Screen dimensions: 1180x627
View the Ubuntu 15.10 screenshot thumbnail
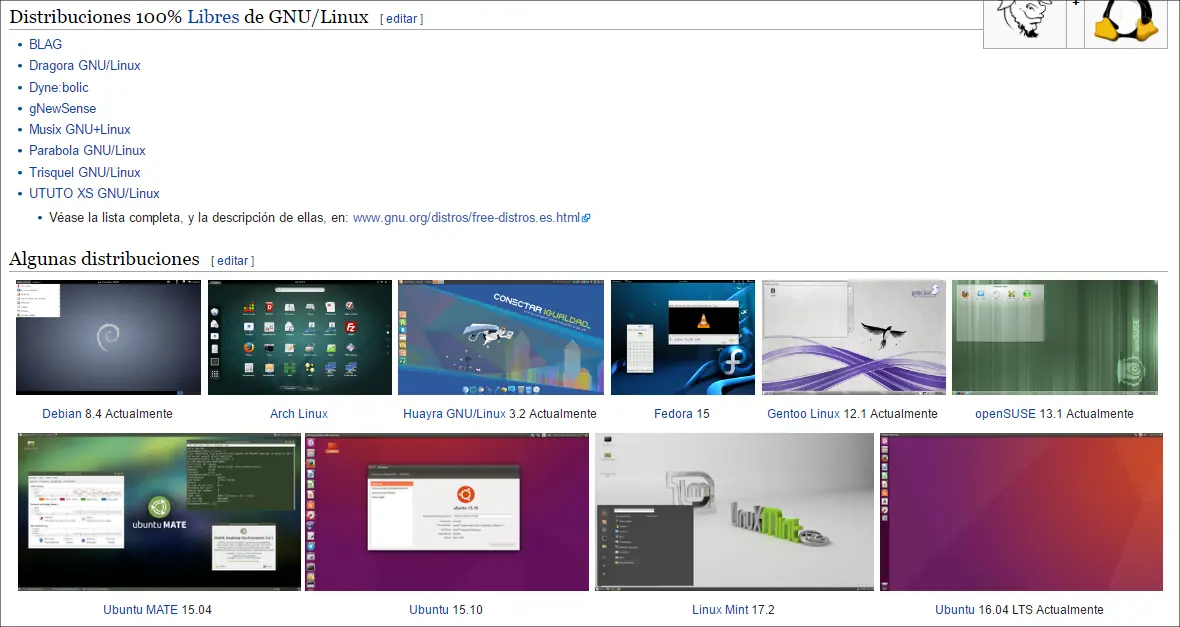446,512
